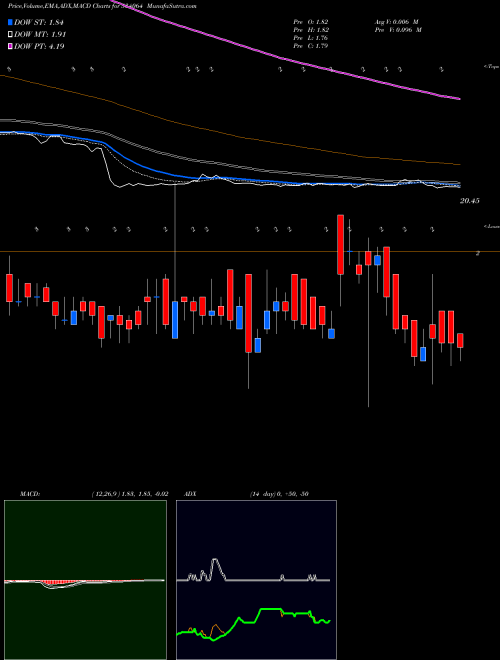
Task: Click the 'ADX' panel heading
Action: 190,494
